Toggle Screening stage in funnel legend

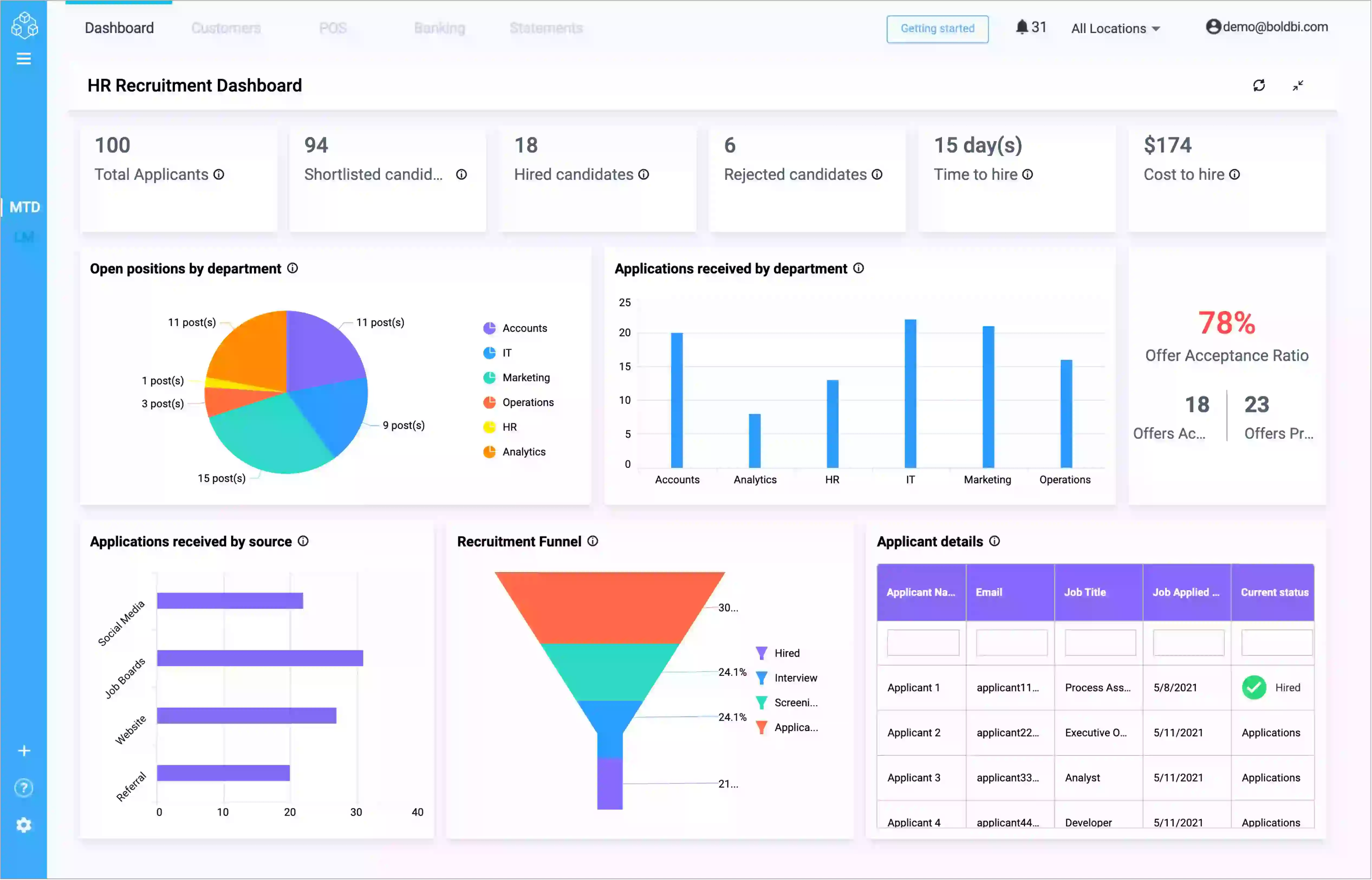(787, 703)
